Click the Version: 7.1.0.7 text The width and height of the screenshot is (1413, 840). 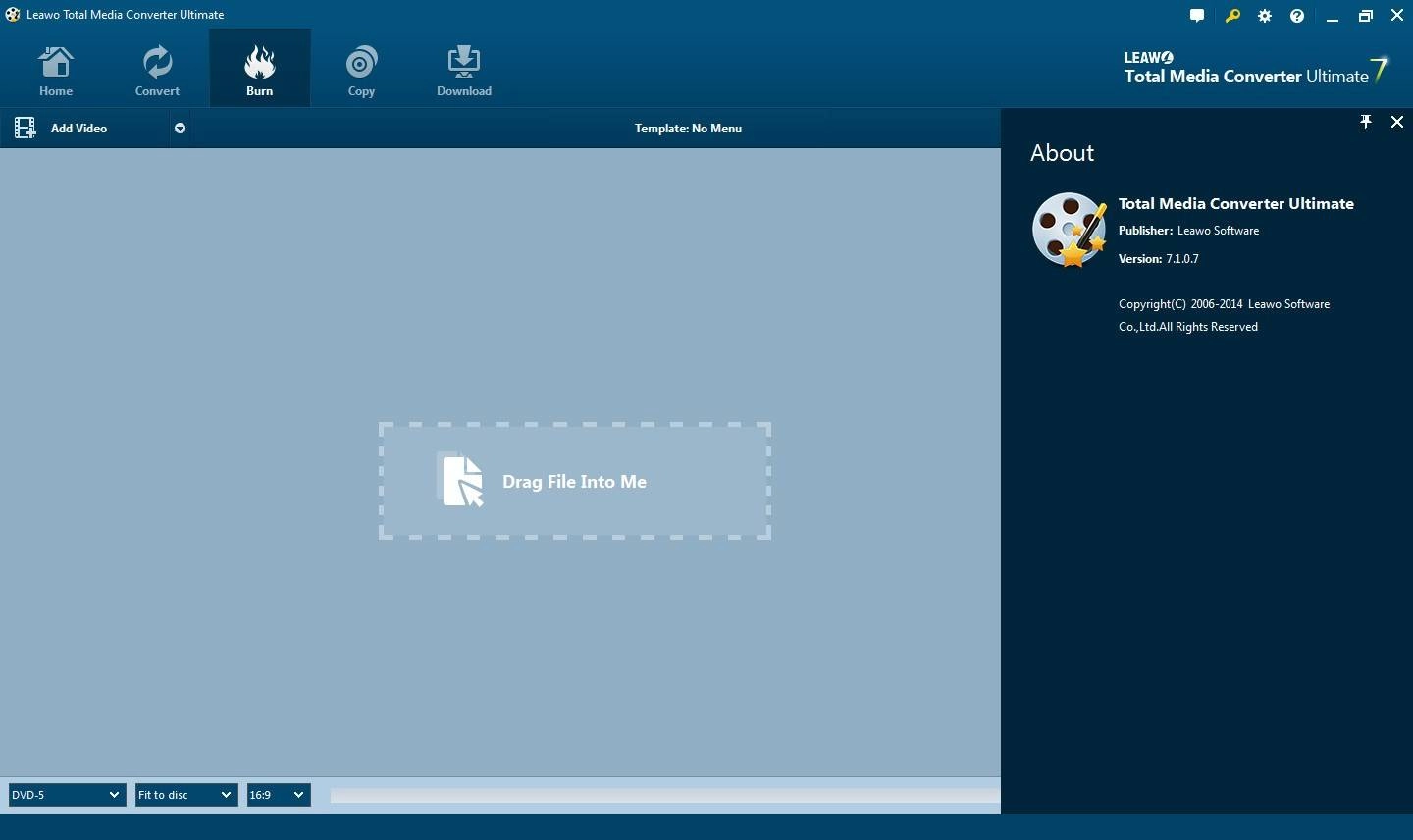point(1159,259)
